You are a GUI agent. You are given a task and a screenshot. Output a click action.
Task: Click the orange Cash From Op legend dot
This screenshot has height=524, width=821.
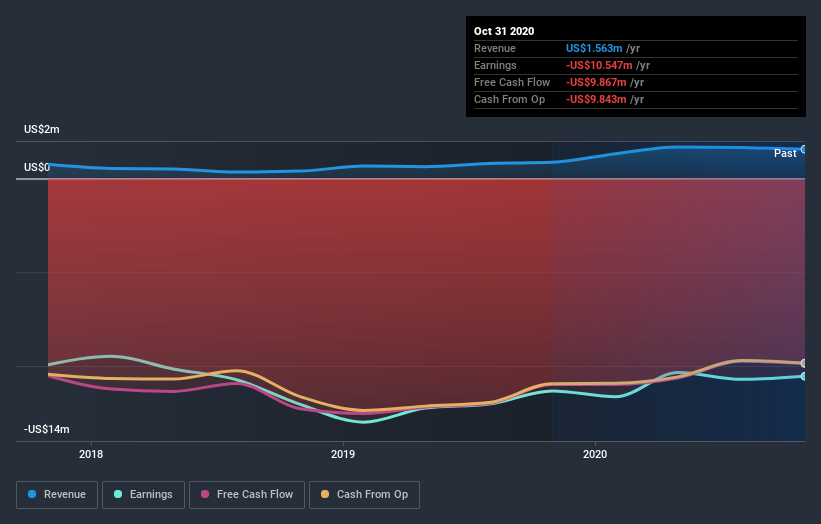click(x=325, y=494)
